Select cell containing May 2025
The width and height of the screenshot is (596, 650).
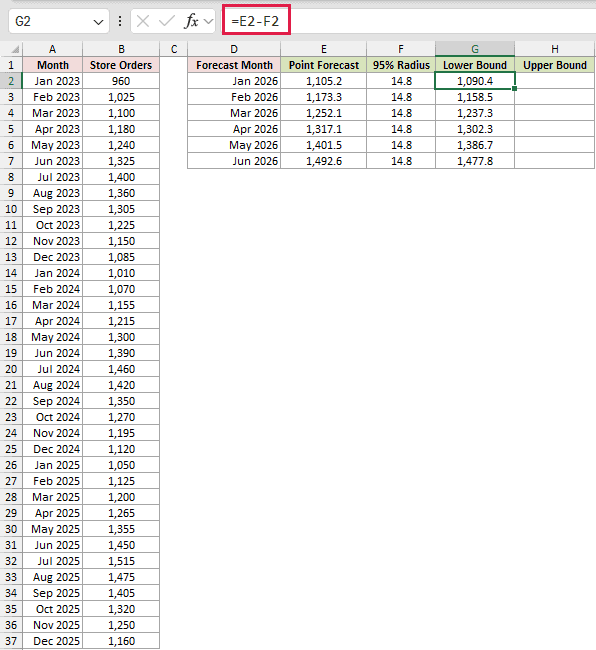point(53,529)
